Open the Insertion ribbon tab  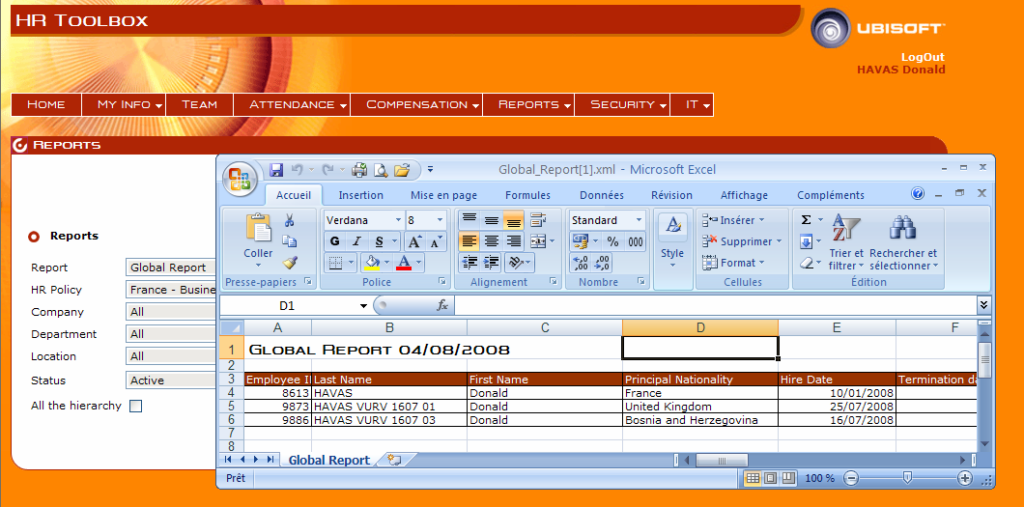[361, 195]
